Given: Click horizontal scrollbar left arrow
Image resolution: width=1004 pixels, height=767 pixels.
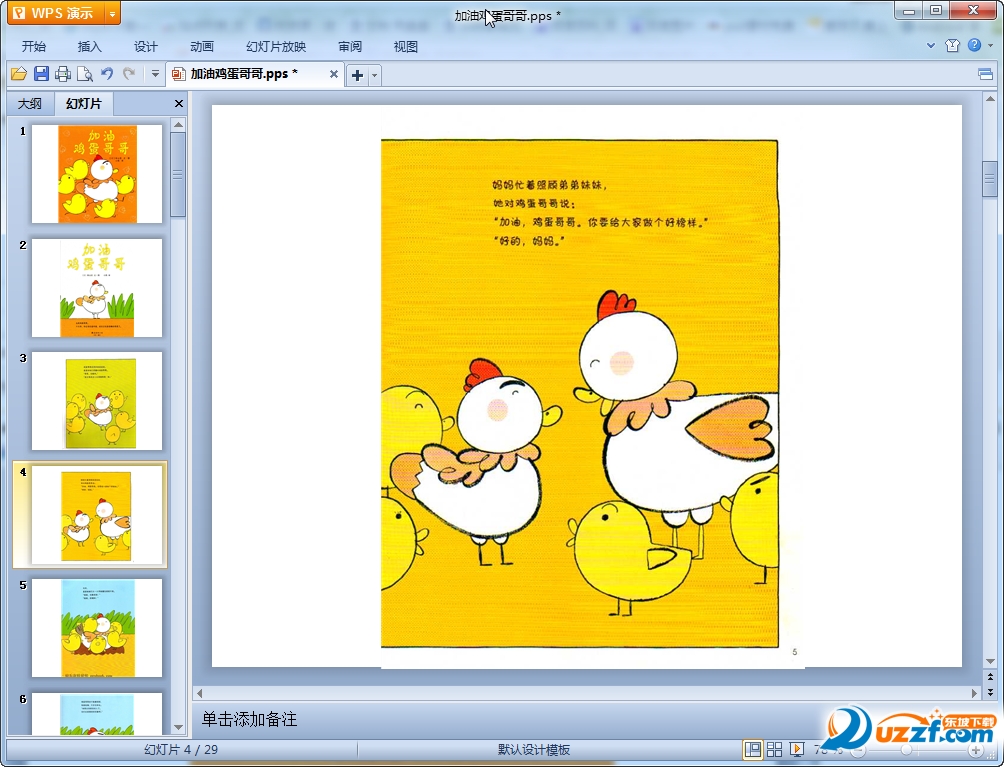Looking at the screenshot, I should (x=200, y=693).
